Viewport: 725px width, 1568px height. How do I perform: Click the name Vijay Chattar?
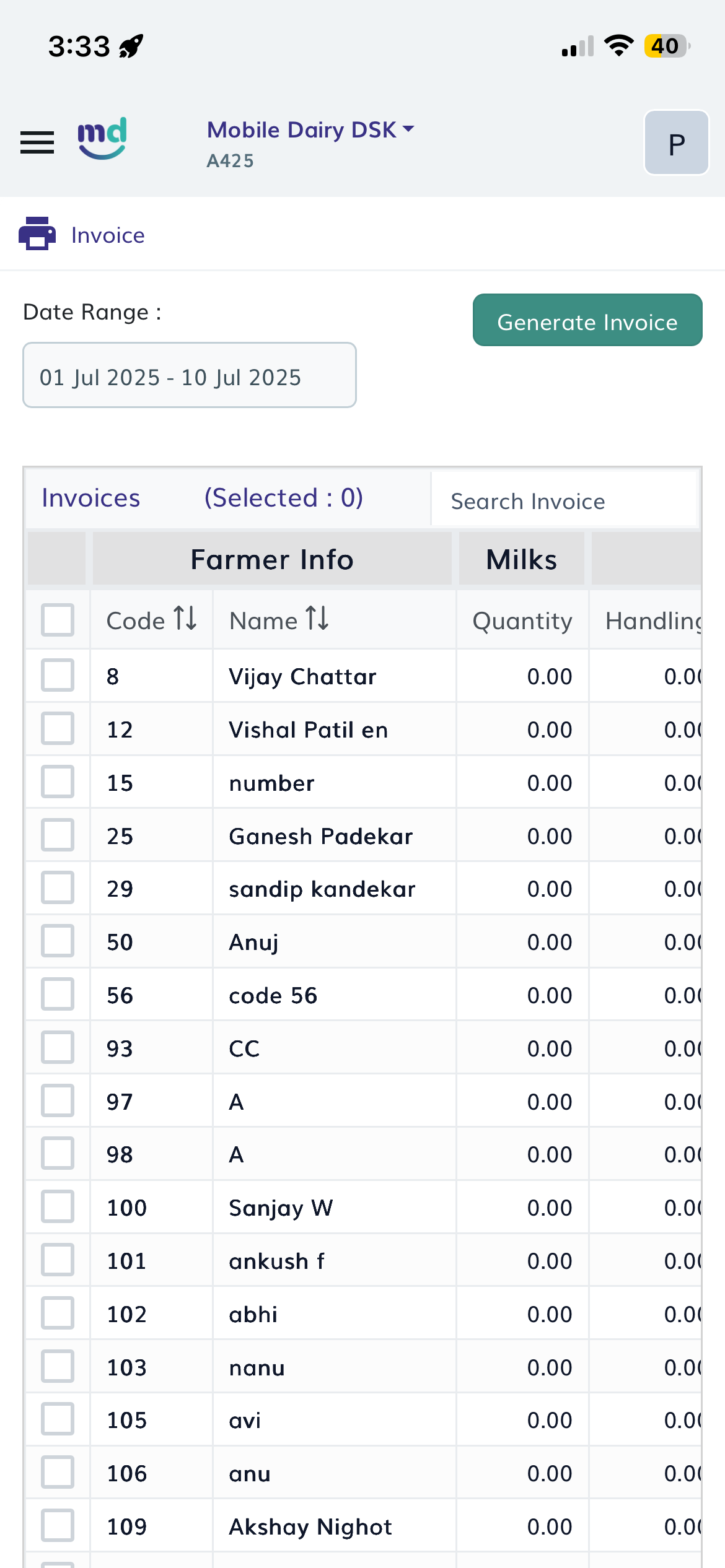coord(302,677)
